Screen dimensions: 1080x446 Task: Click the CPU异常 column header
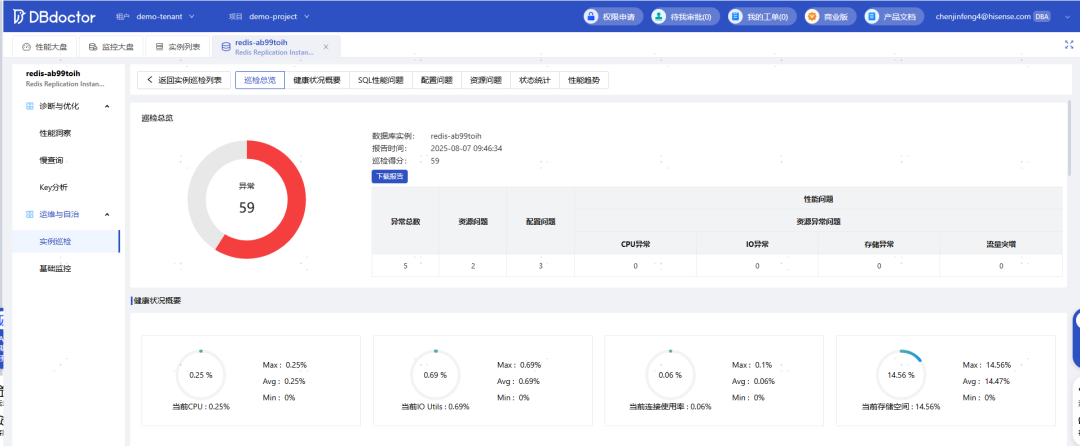coord(635,244)
